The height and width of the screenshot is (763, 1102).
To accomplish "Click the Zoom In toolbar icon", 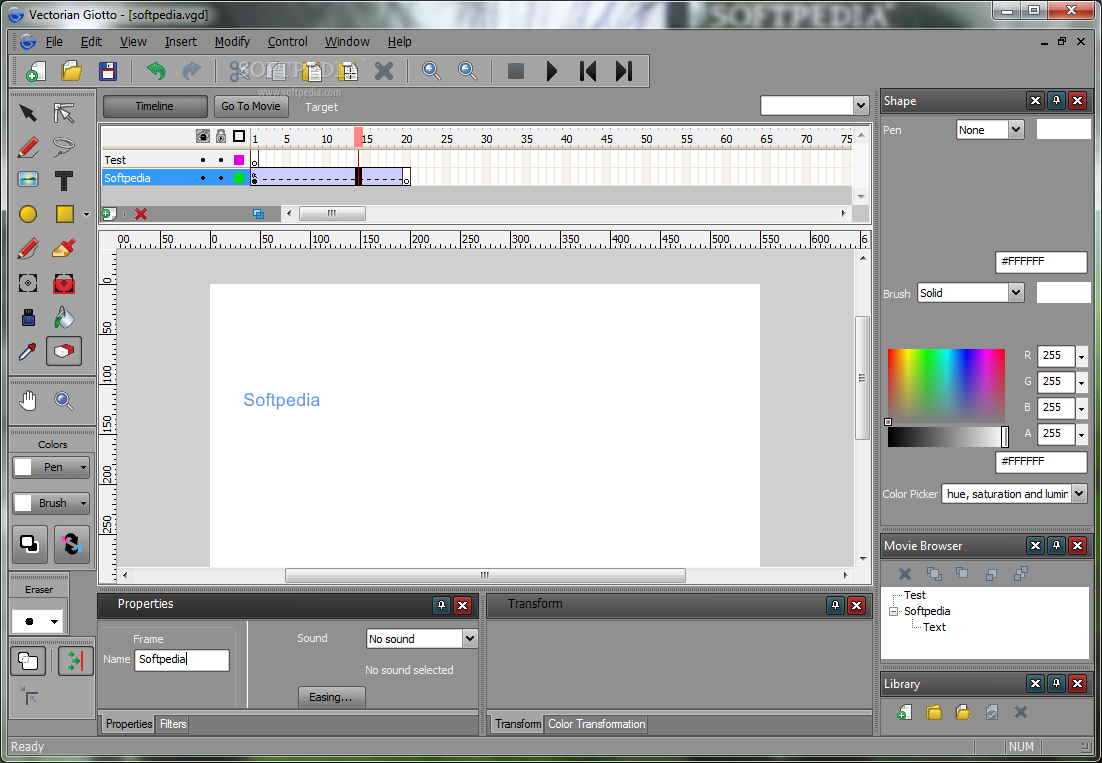I will (x=431, y=71).
